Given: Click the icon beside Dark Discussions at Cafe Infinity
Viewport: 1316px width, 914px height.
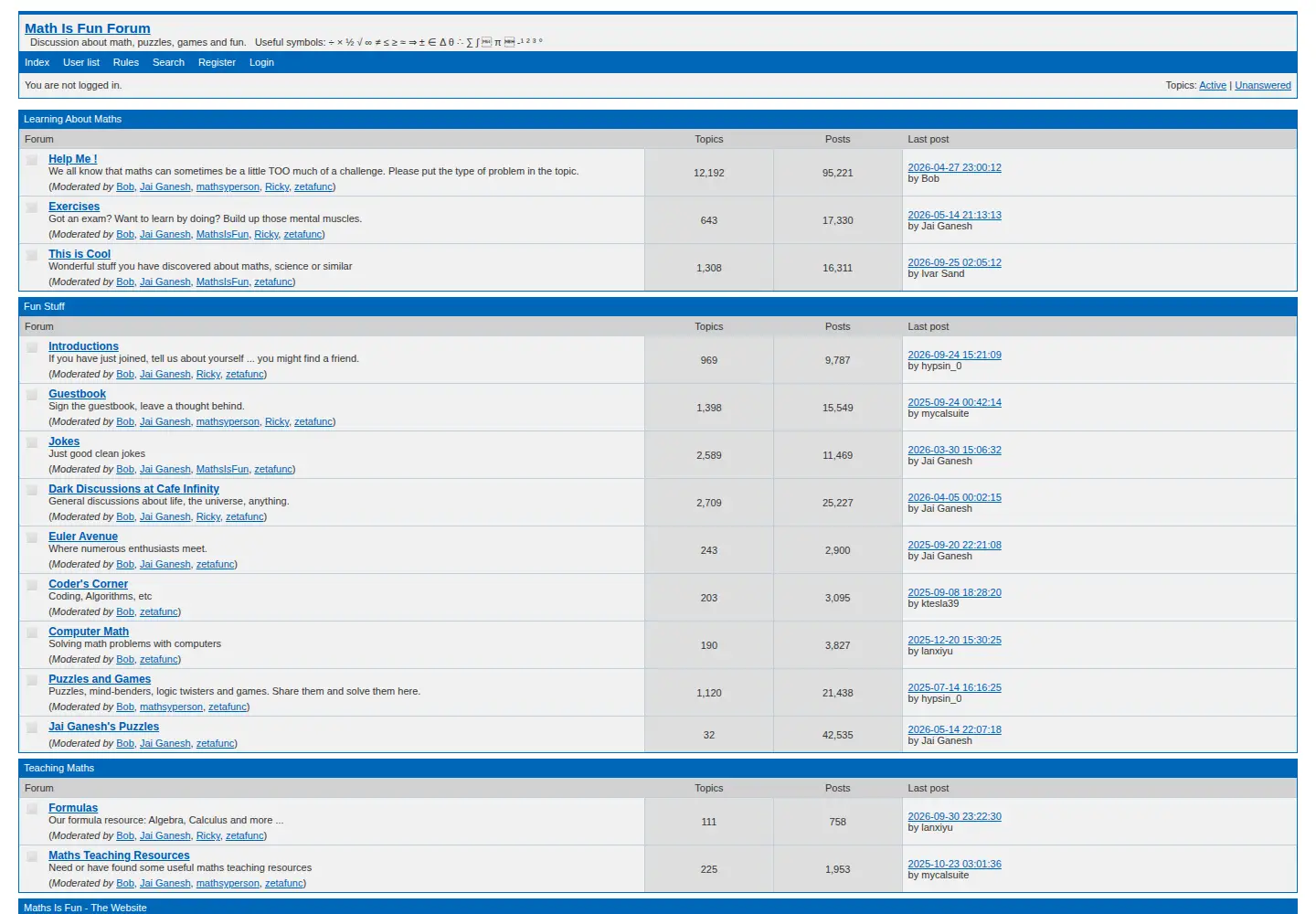Looking at the screenshot, I should coord(32,490).
